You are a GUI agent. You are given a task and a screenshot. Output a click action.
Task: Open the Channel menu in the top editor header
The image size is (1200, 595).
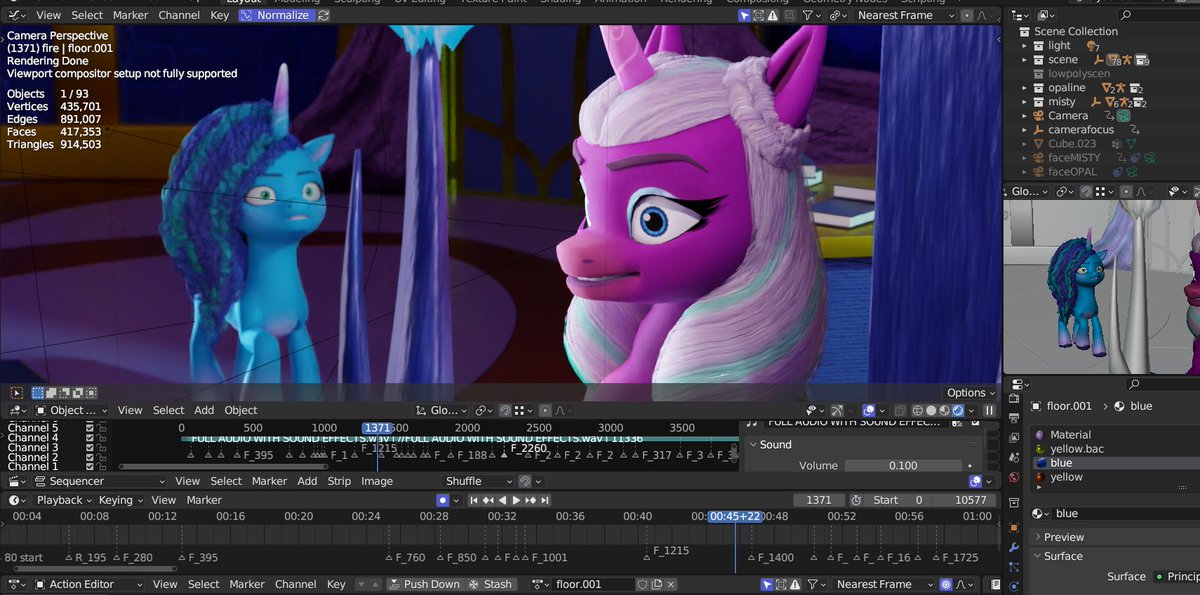(179, 15)
